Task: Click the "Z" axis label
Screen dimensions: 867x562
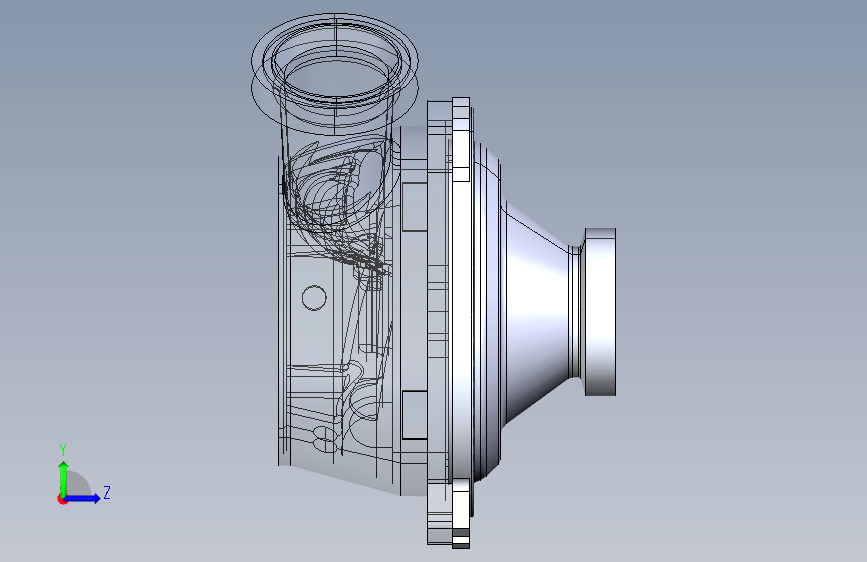Action: [107, 492]
